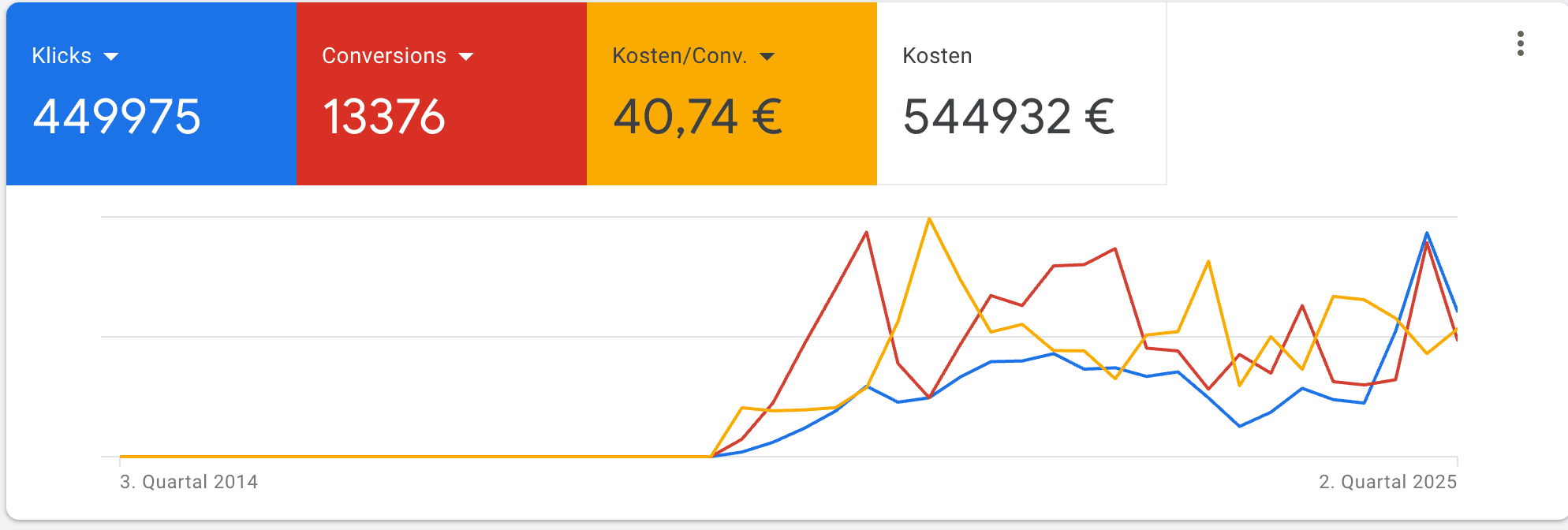The image size is (1568, 530).
Task: Click the Klicks value 449975
Action: tap(117, 117)
